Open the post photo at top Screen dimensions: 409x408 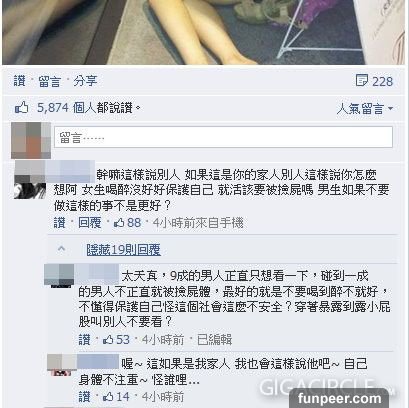click(x=203, y=32)
